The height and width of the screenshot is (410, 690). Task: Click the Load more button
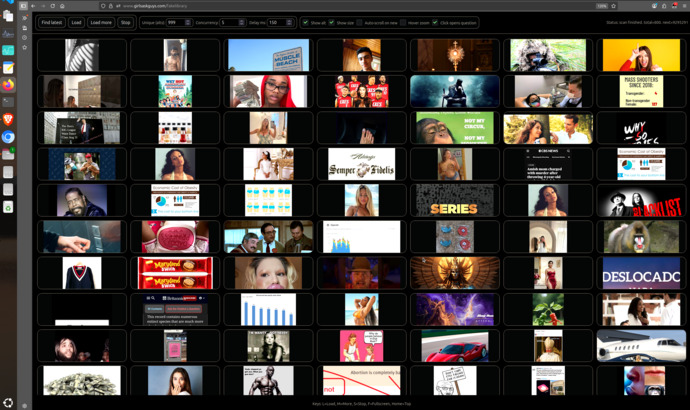pos(101,22)
